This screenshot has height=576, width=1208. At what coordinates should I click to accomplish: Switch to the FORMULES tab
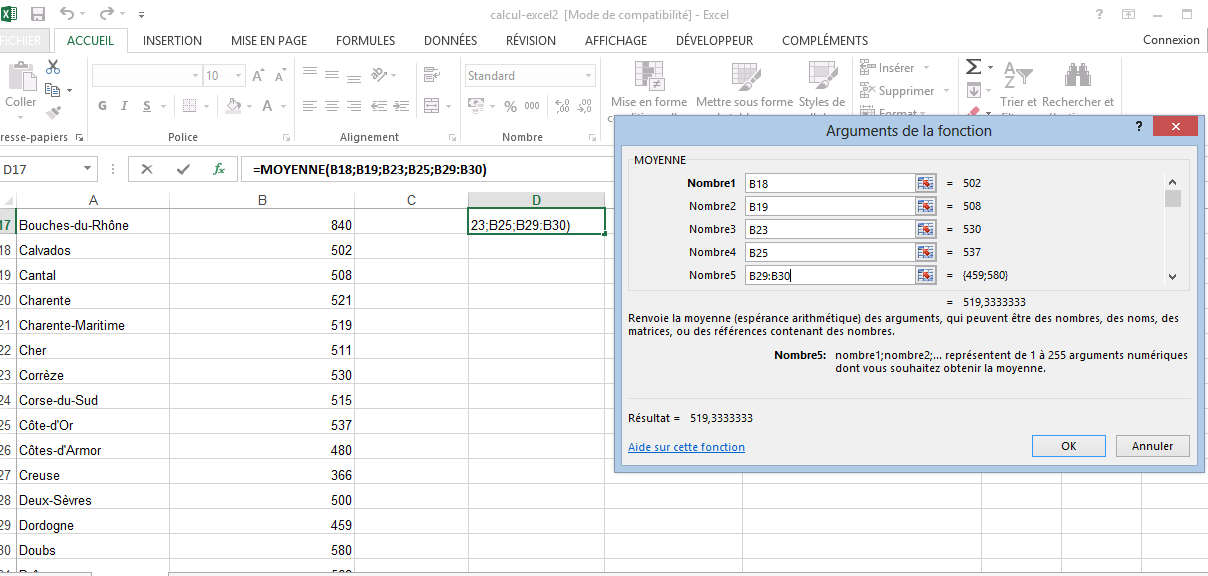(366, 41)
